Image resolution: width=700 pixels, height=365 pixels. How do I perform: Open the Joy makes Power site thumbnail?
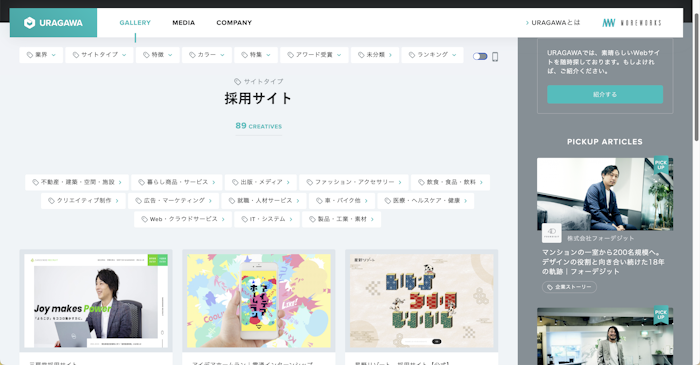coord(96,301)
